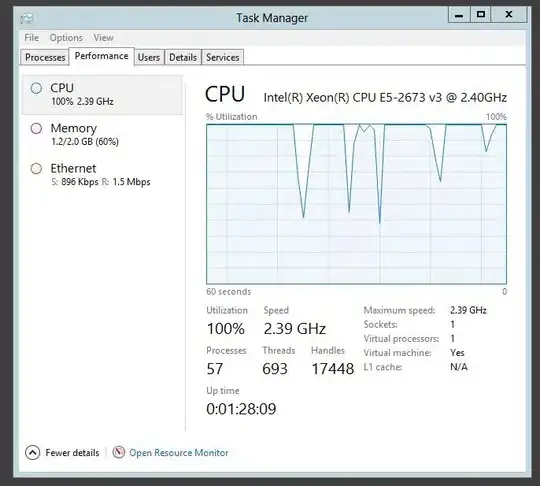Image resolution: width=540 pixels, height=486 pixels.
Task: Click the % Utilization graph label
Action: 232,117
